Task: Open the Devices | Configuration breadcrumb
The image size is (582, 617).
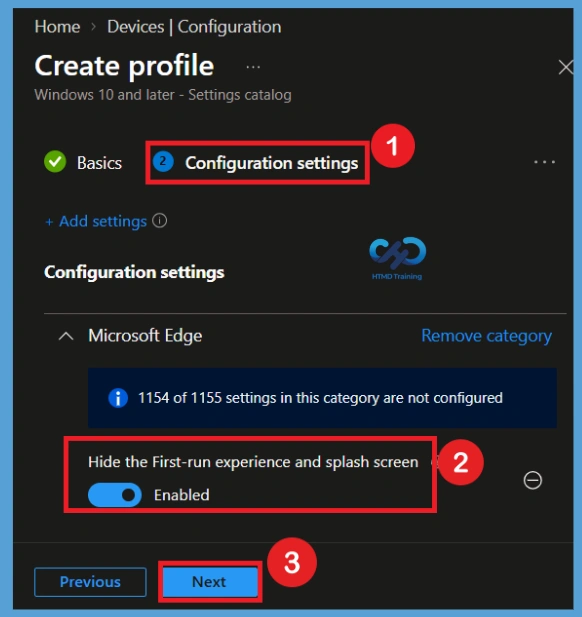Action: [194, 27]
